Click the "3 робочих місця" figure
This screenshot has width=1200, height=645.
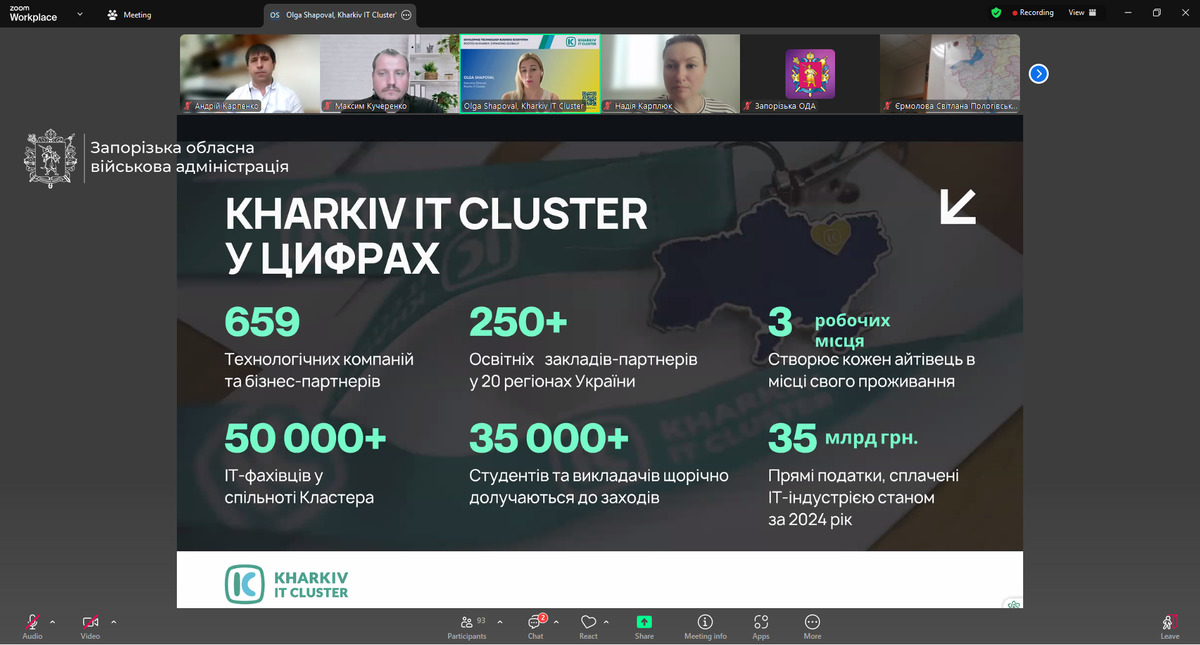point(829,328)
